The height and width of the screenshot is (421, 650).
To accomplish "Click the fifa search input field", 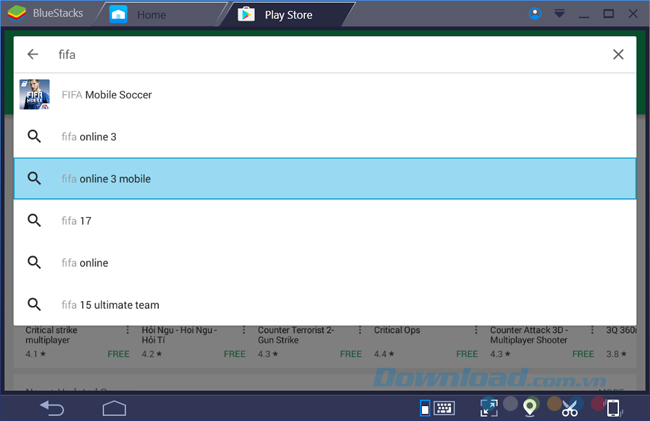I will (325, 54).
